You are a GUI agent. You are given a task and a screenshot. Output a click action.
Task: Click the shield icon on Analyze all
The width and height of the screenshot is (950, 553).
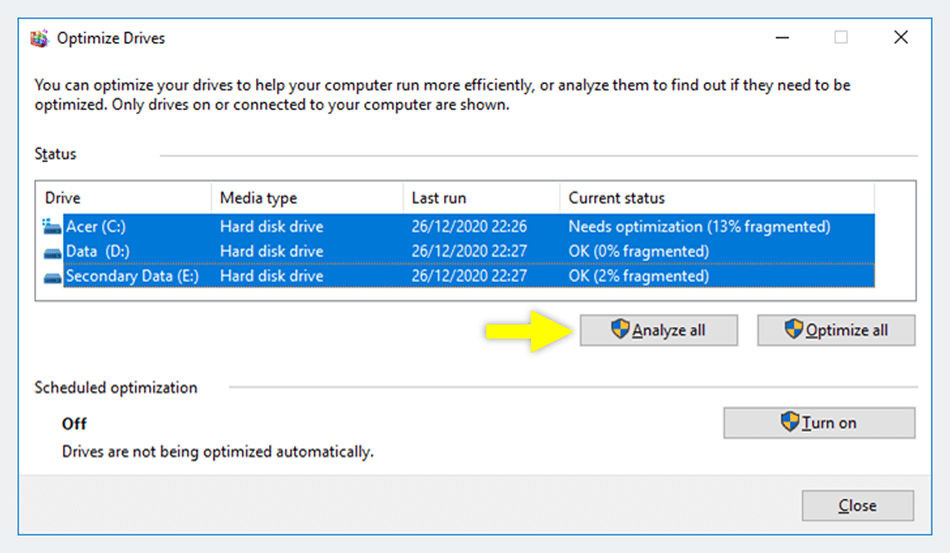[620, 330]
